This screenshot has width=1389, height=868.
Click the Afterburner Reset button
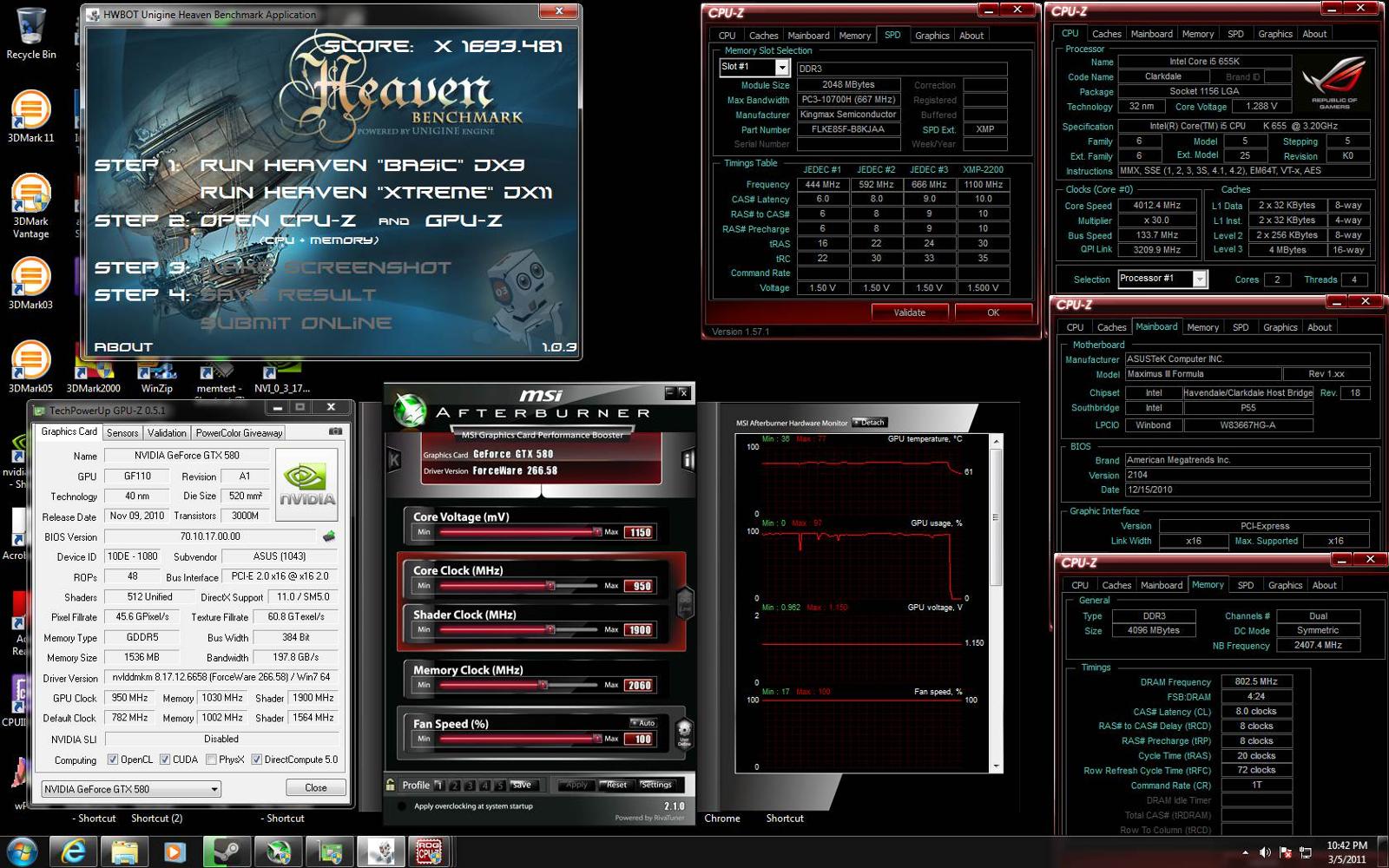[x=616, y=785]
